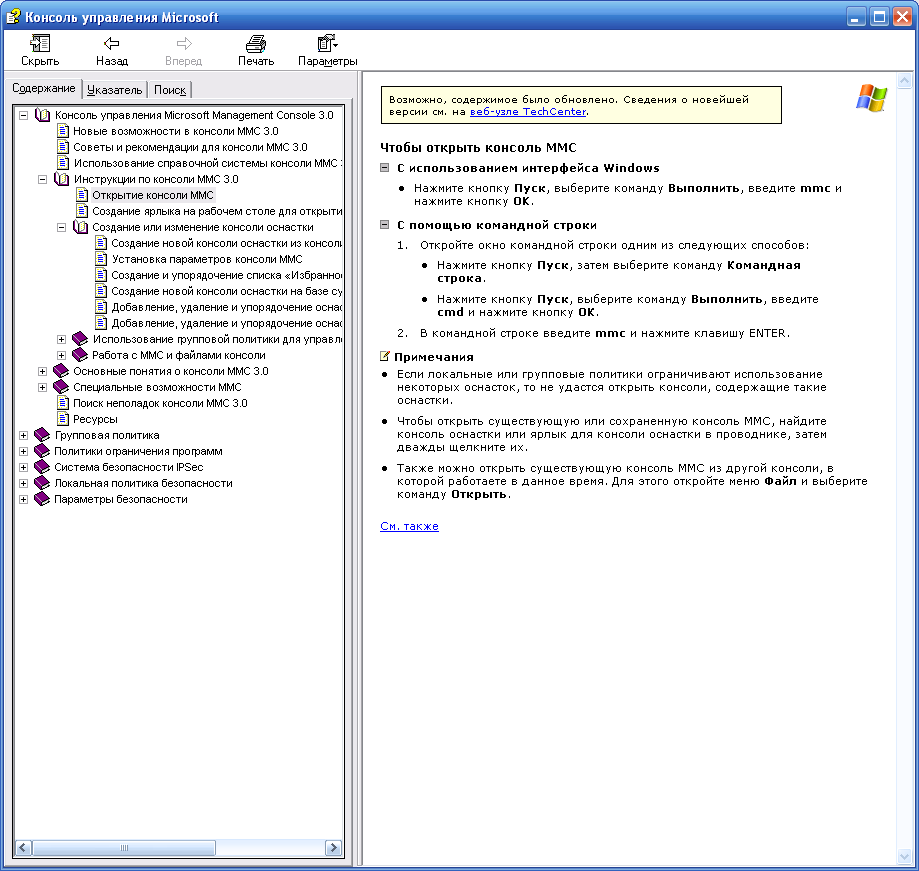
Task: Expand the Групповая политика node
Action: [x=23, y=436]
